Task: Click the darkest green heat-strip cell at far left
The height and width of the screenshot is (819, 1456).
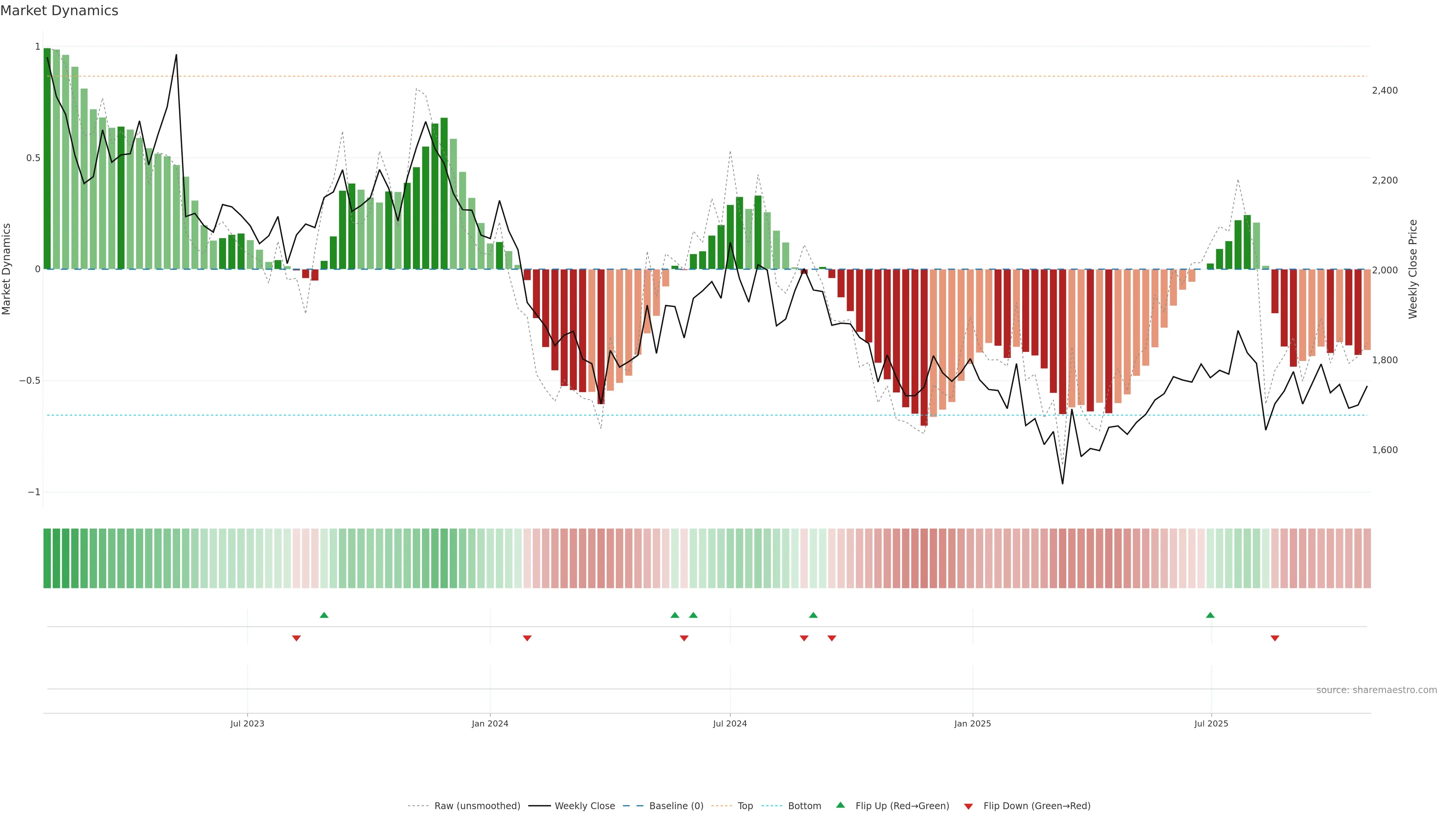Action: tap(47, 558)
